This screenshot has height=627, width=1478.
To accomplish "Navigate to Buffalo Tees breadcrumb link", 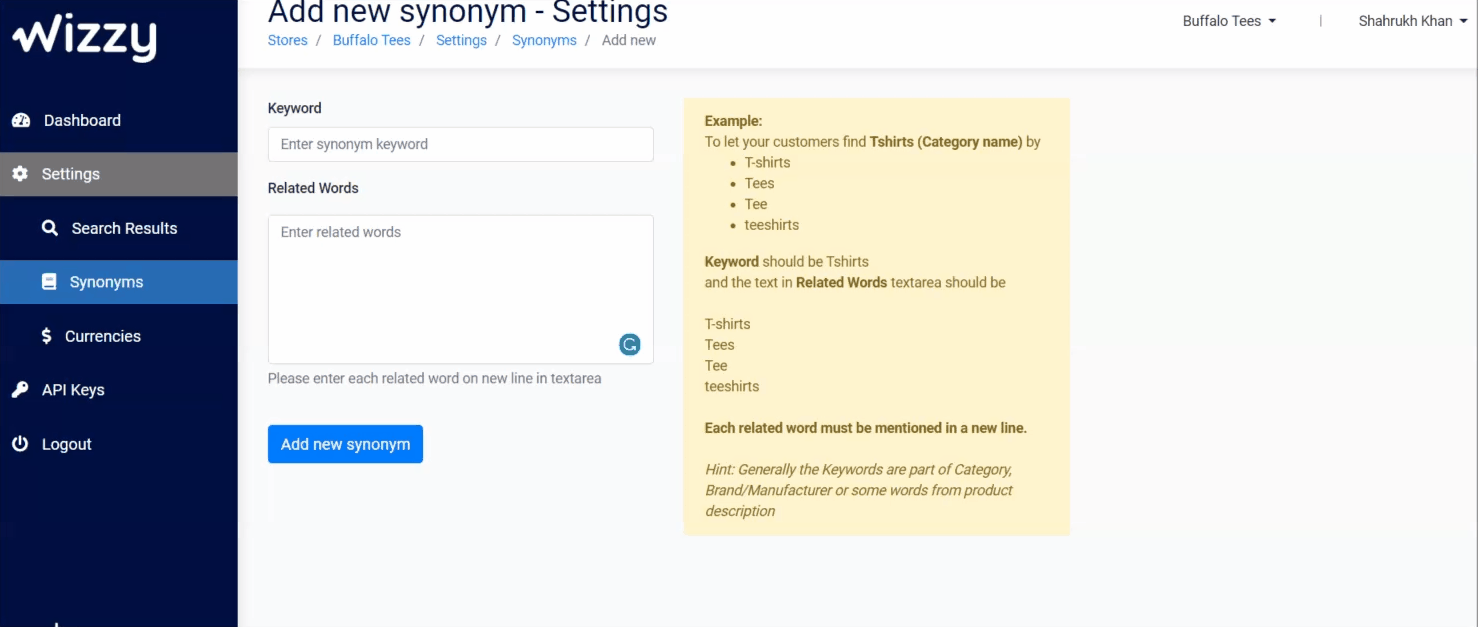I will click(371, 41).
